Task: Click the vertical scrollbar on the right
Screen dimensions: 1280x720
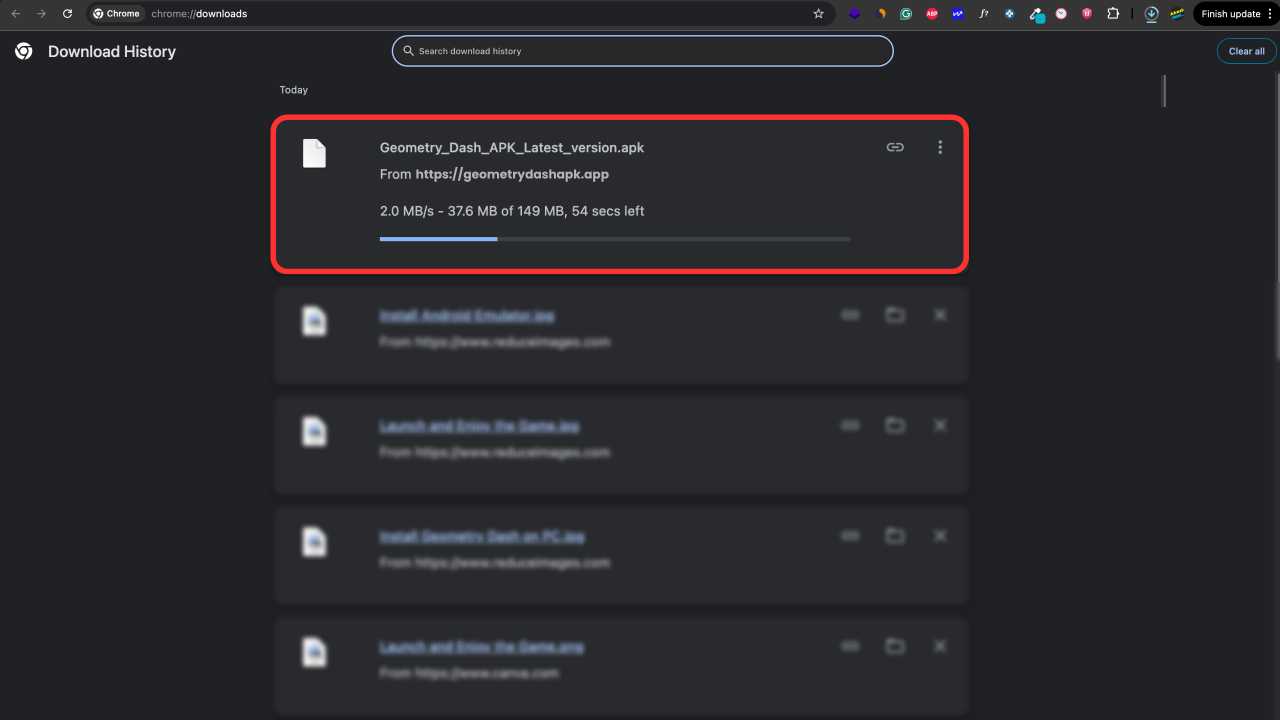Action: click(1164, 90)
